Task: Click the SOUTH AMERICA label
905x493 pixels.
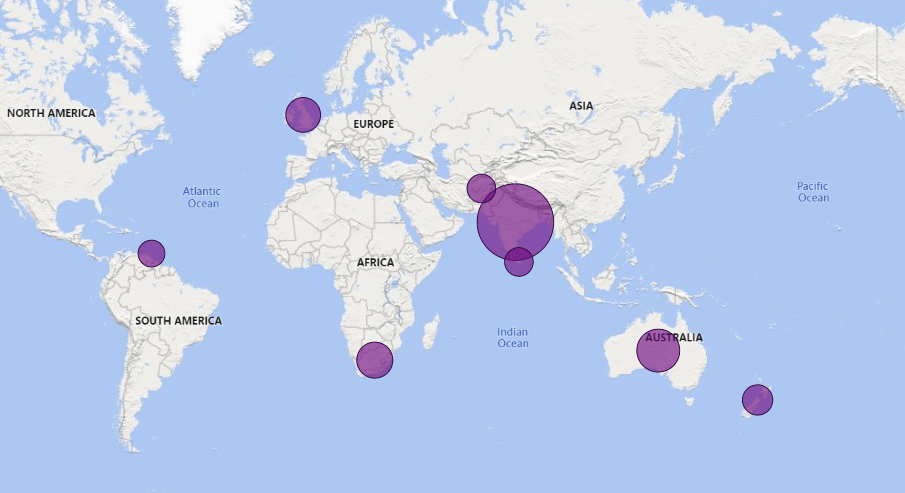Action: tap(178, 321)
